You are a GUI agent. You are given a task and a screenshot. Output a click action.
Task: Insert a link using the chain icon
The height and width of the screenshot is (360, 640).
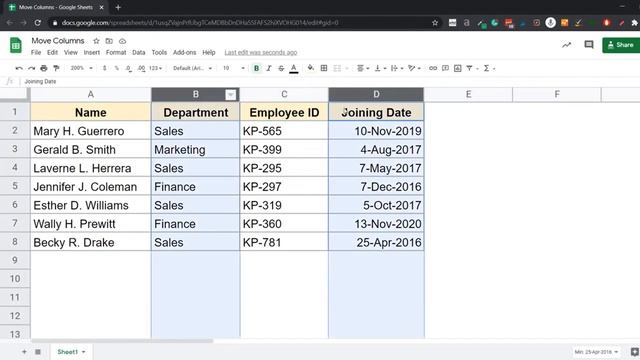[x=433, y=68]
